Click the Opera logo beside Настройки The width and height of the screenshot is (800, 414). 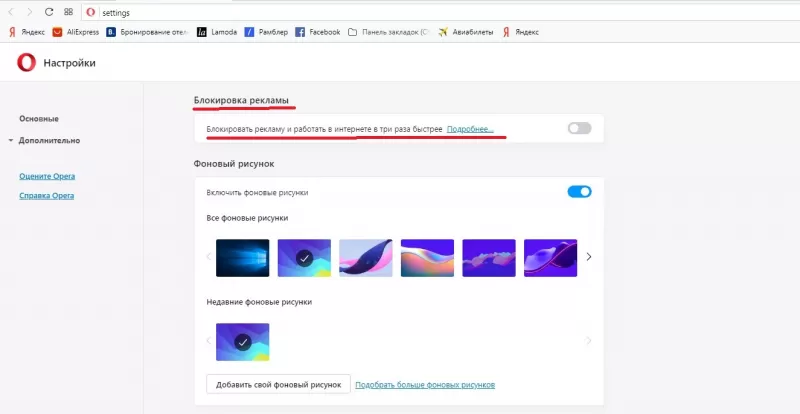pyautogui.click(x=26, y=63)
